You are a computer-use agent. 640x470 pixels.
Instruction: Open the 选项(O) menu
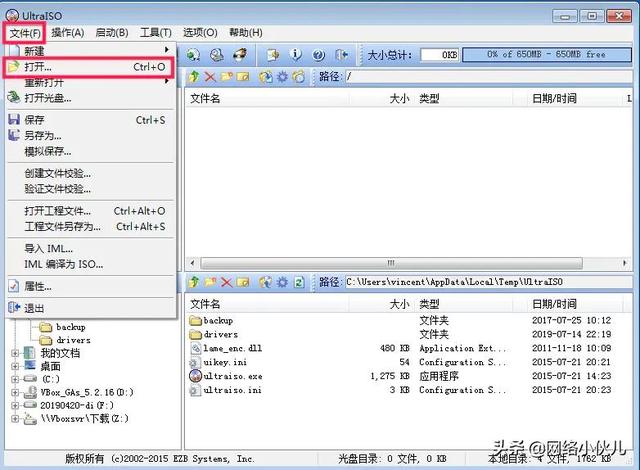click(x=200, y=33)
